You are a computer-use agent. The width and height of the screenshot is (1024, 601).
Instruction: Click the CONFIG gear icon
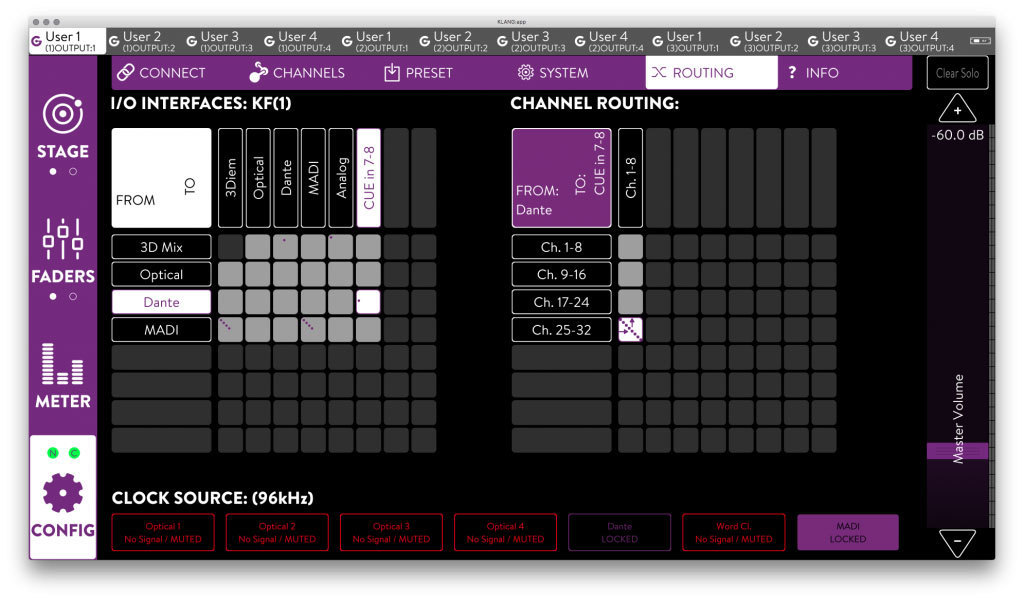[x=62, y=492]
